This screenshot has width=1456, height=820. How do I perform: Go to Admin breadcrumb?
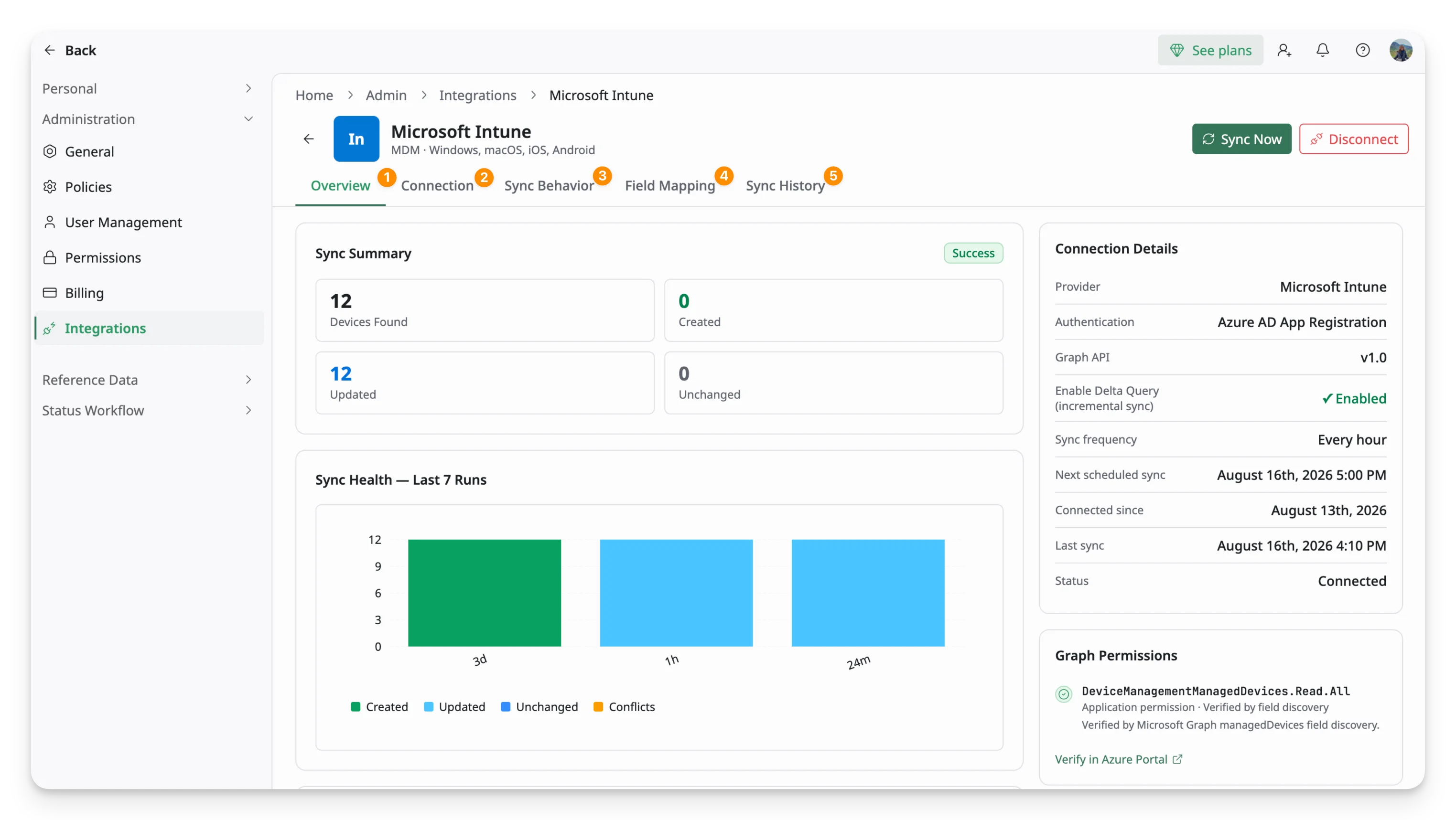386,96
